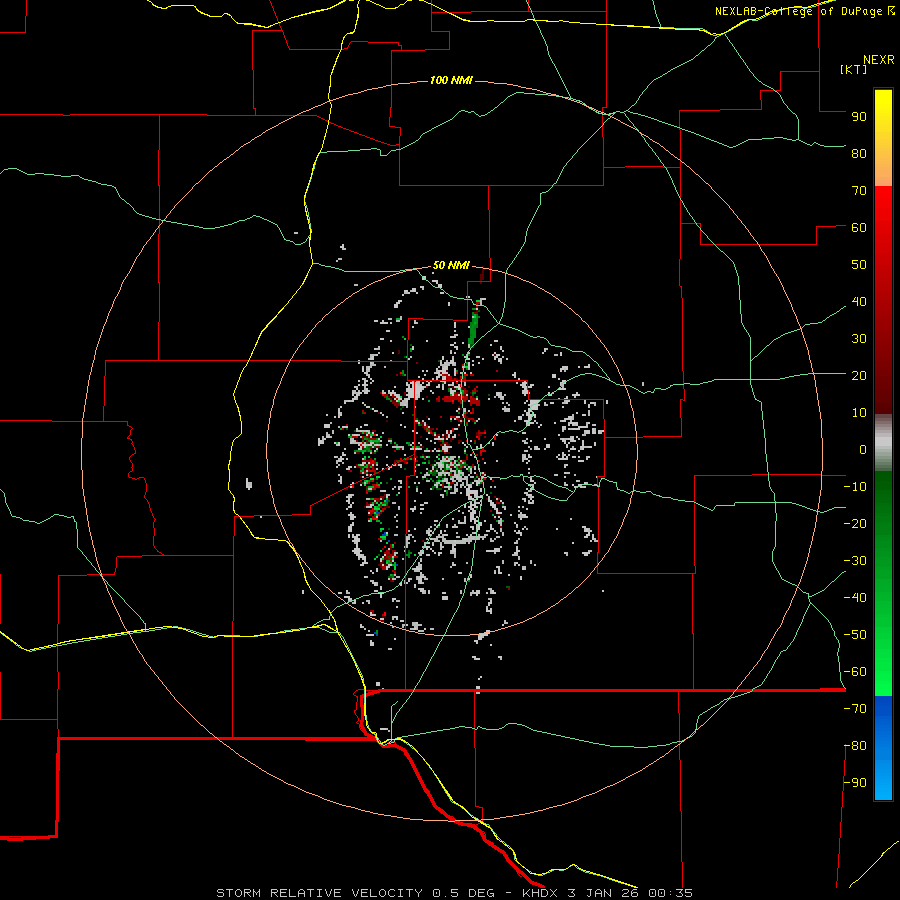Viewport: 900px width, 900px height.
Task: Click the "100 NMI" range ring label
Action: (451, 80)
